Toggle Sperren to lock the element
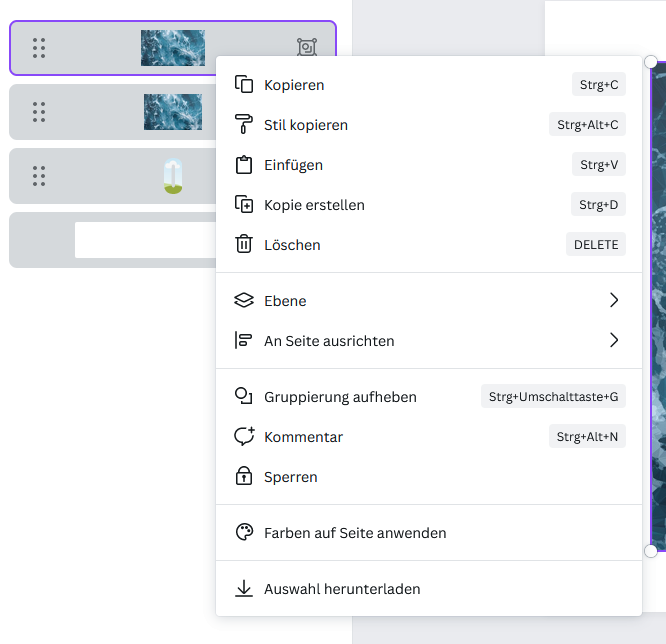The image size is (666, 644). click(290, 477)
